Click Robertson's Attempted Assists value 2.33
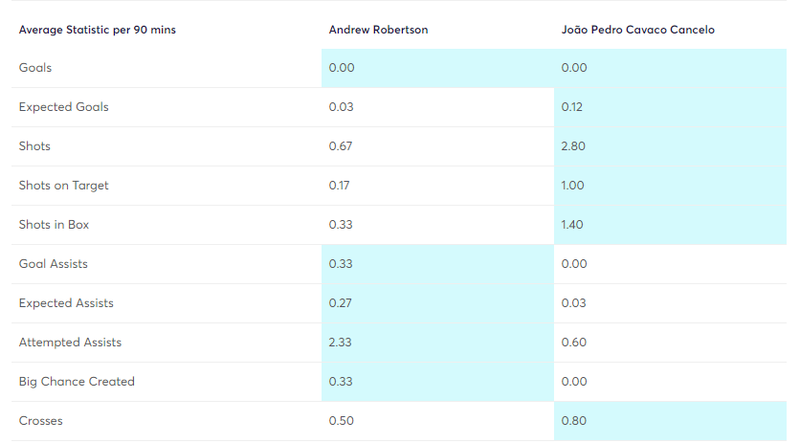Viewport: 800px width, 443px height. tap(340, 342)
